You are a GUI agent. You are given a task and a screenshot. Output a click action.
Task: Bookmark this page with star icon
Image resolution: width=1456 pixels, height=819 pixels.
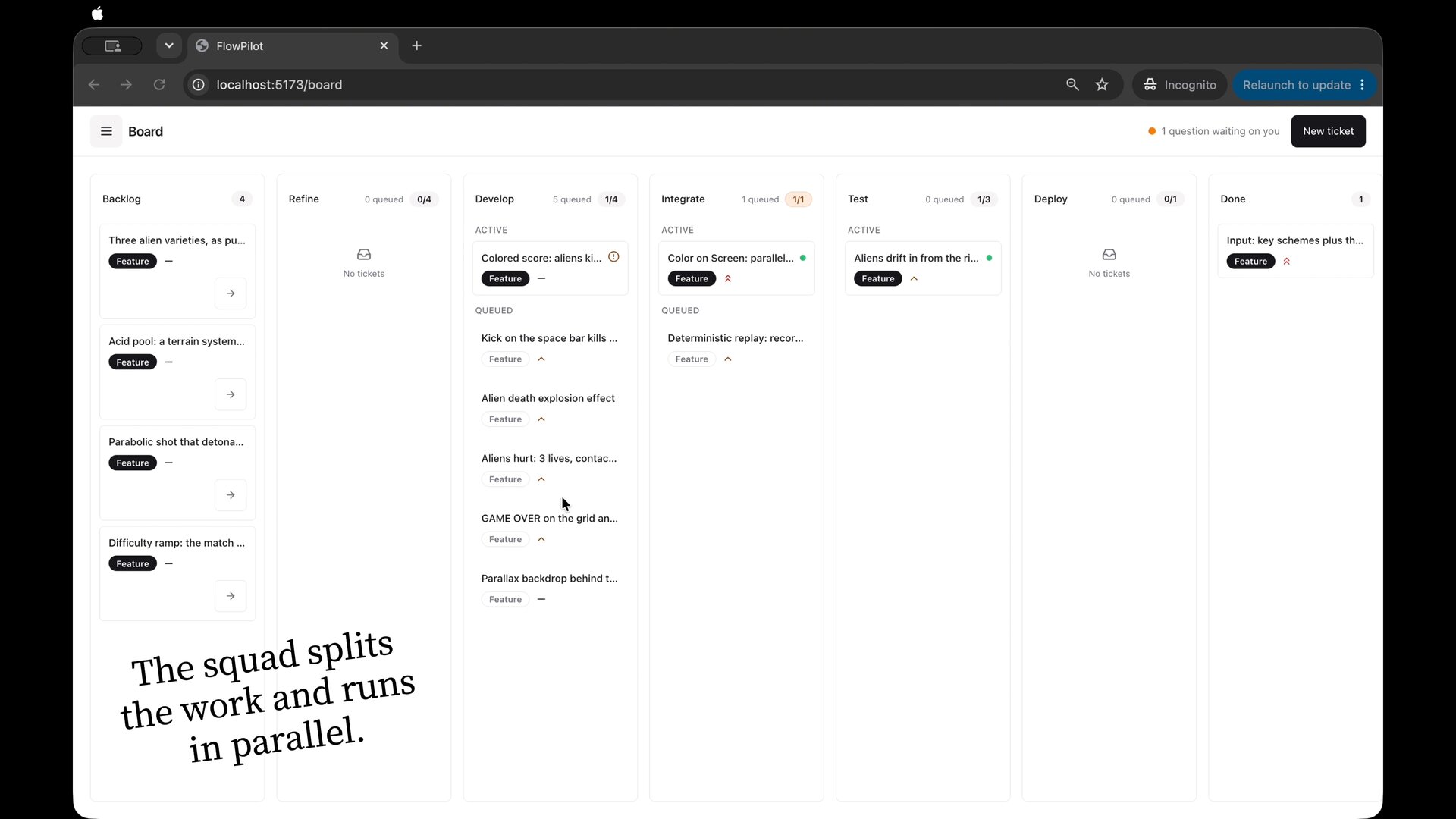click(1102, 85)
